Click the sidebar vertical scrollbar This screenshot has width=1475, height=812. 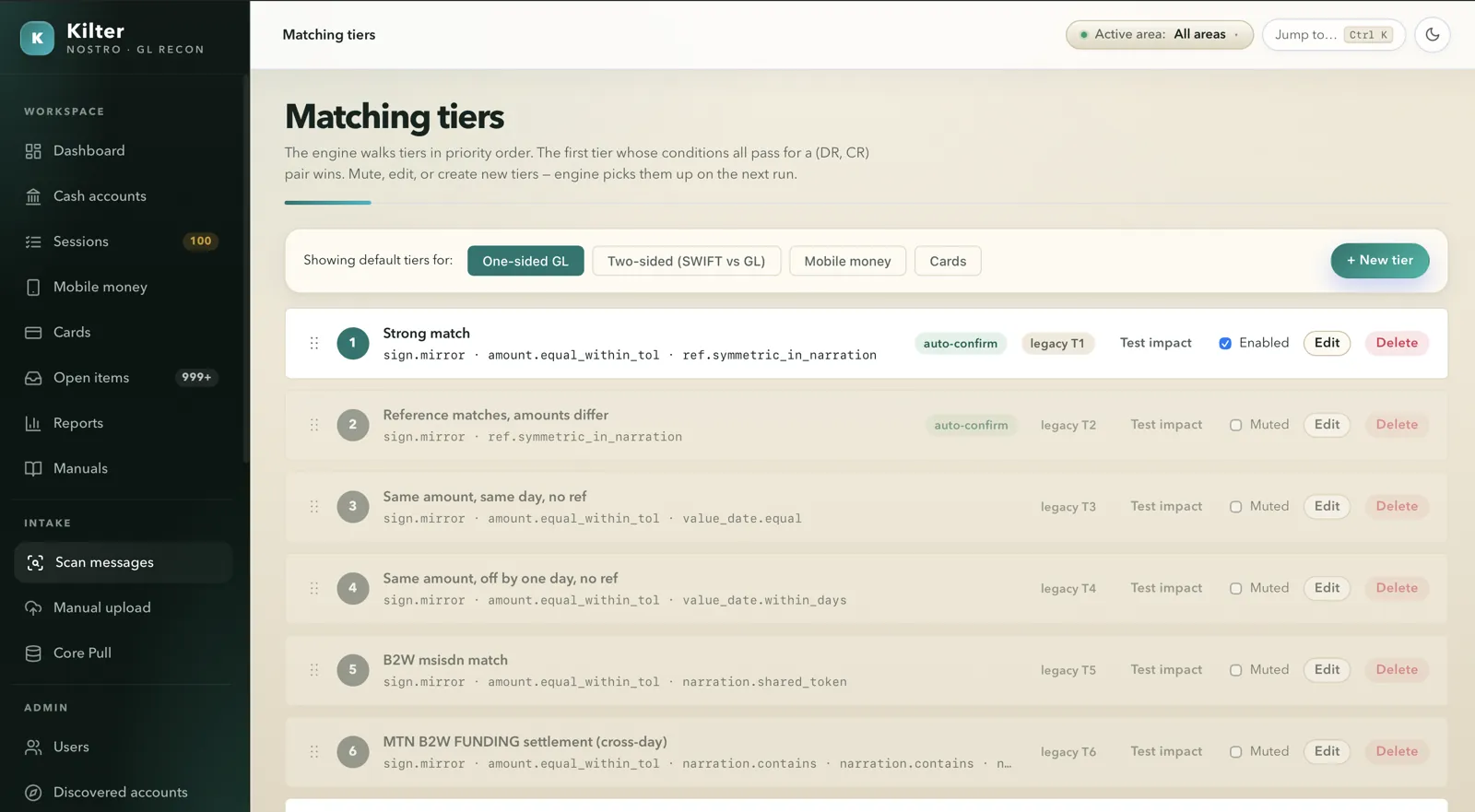pos(245,267)
